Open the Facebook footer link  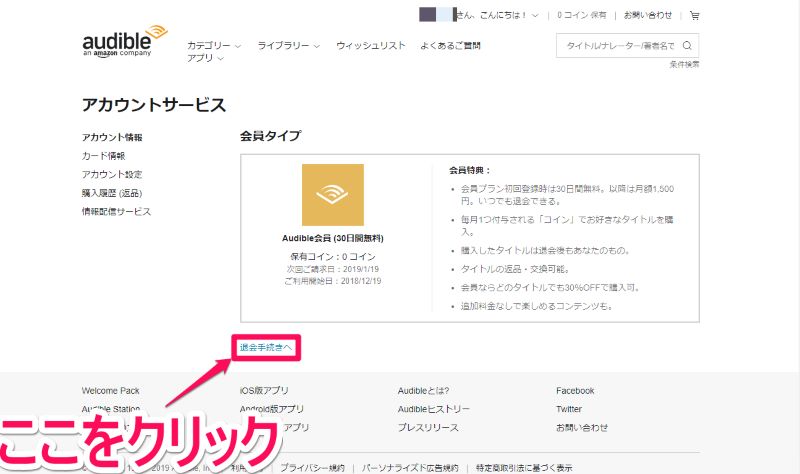click(575, 391)
